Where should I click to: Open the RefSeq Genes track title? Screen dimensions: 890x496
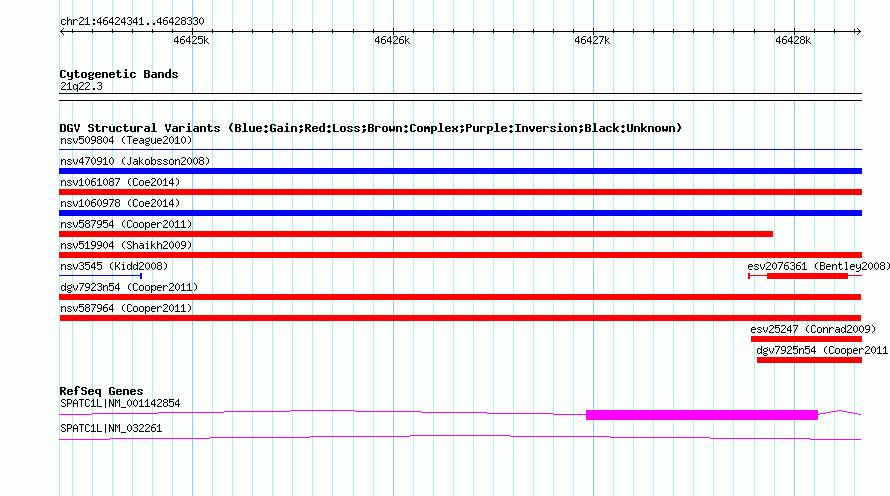101,391
